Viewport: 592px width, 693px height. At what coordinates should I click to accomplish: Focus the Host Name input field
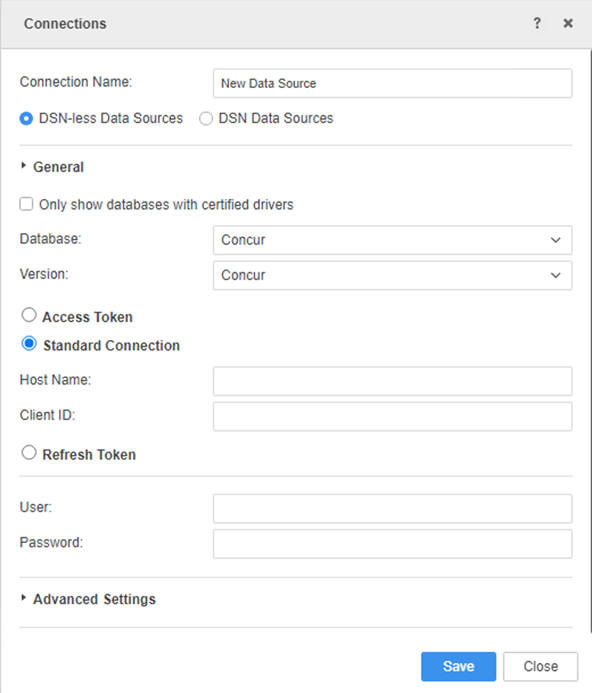(392, 381)
